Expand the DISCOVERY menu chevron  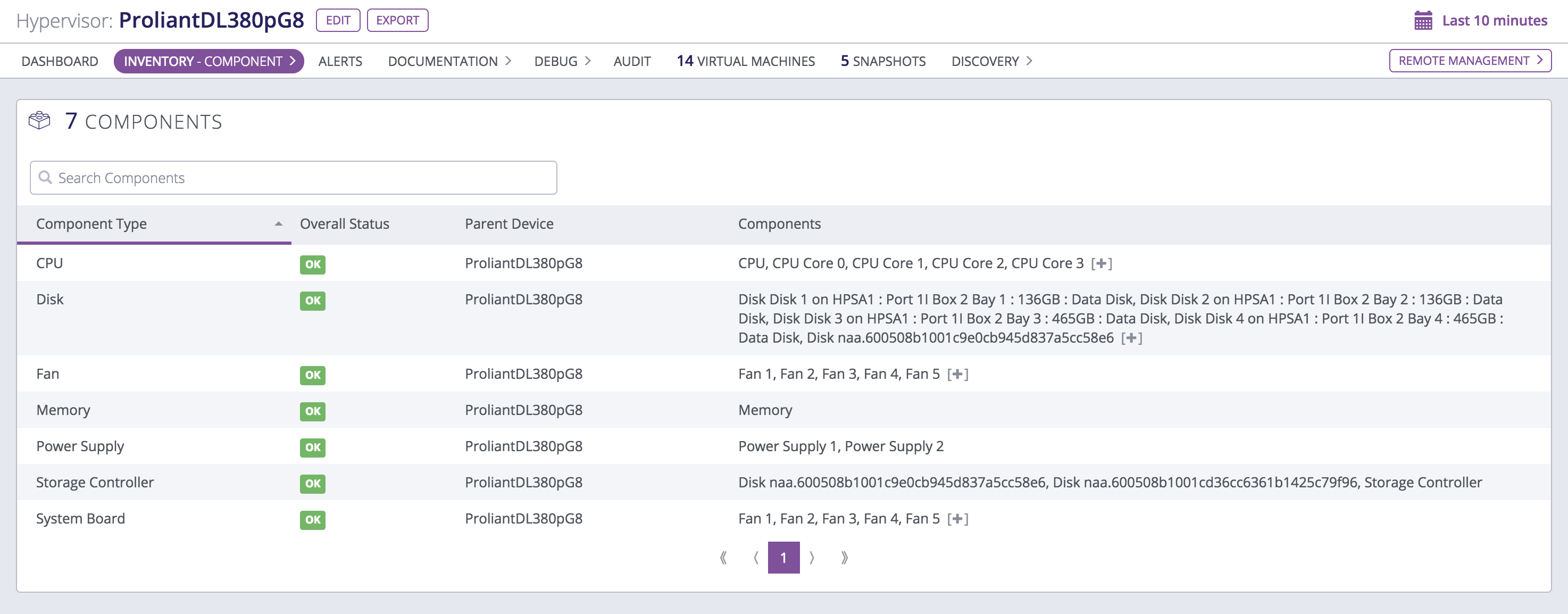(x=1029, y=61)
